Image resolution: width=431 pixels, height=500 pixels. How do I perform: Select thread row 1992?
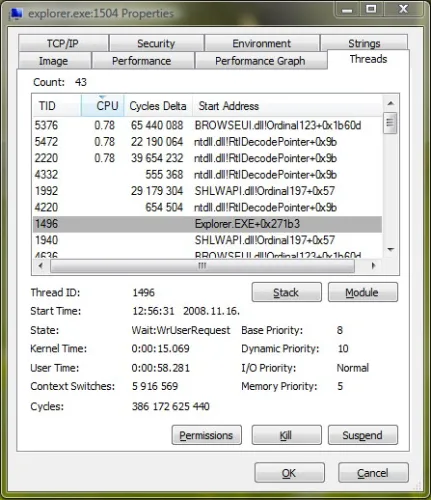pos(207,191)
